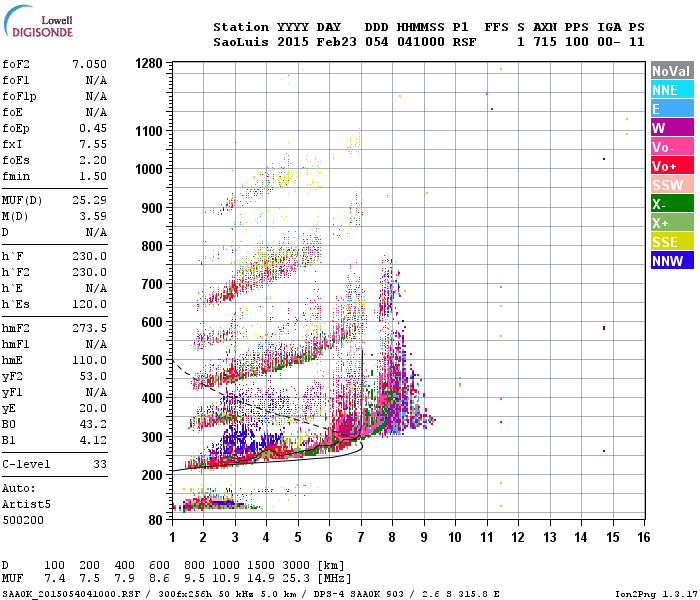Click the fxI value 7.55
Viewport: 700px width, 600px height.
click(93, 144)
